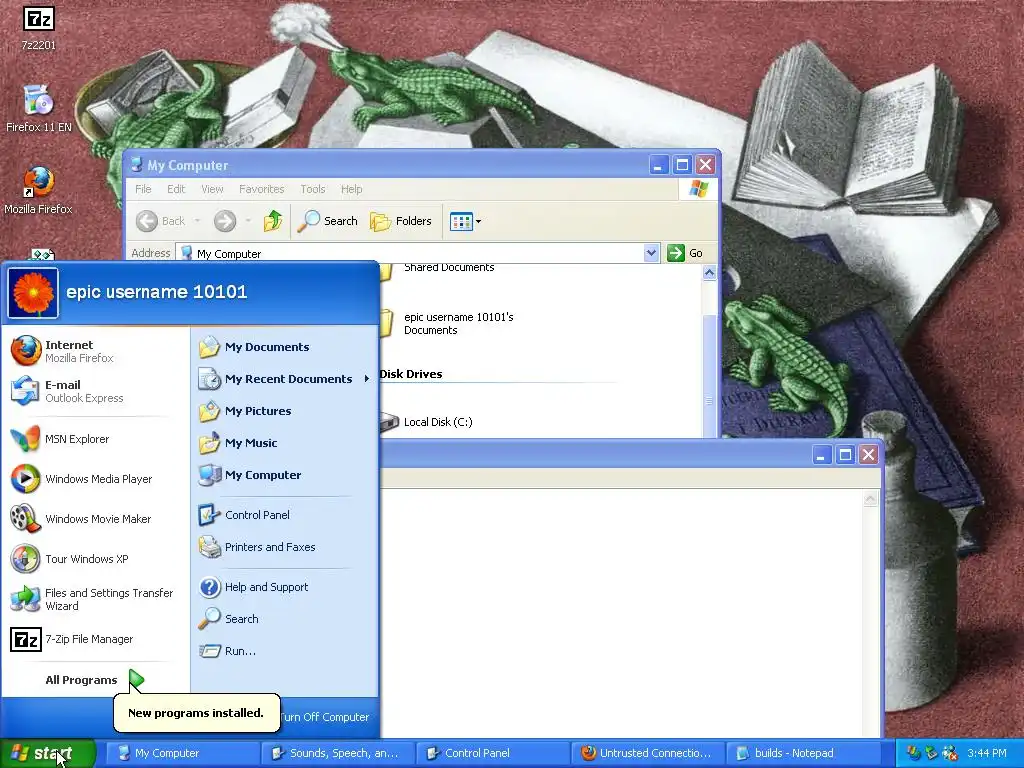Click Turn Off Computer
1024x768 pixels.
point(325,716)
